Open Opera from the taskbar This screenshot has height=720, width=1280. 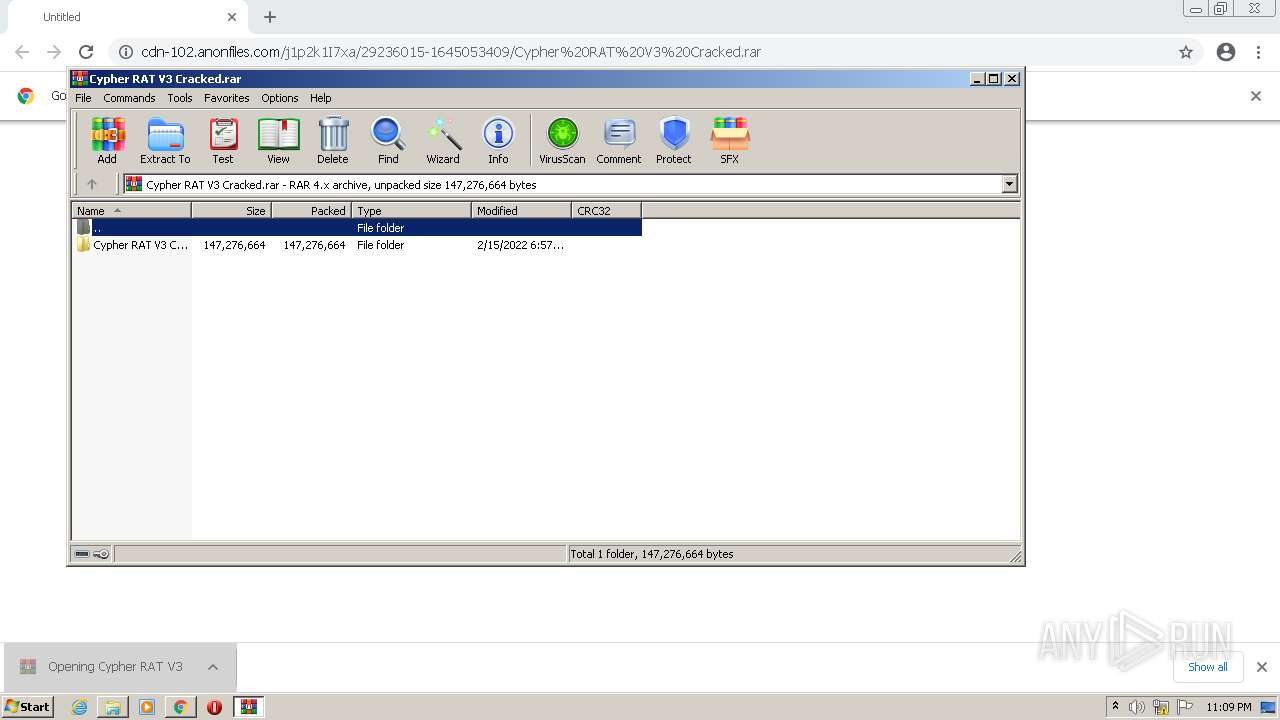tap(214, 707)
